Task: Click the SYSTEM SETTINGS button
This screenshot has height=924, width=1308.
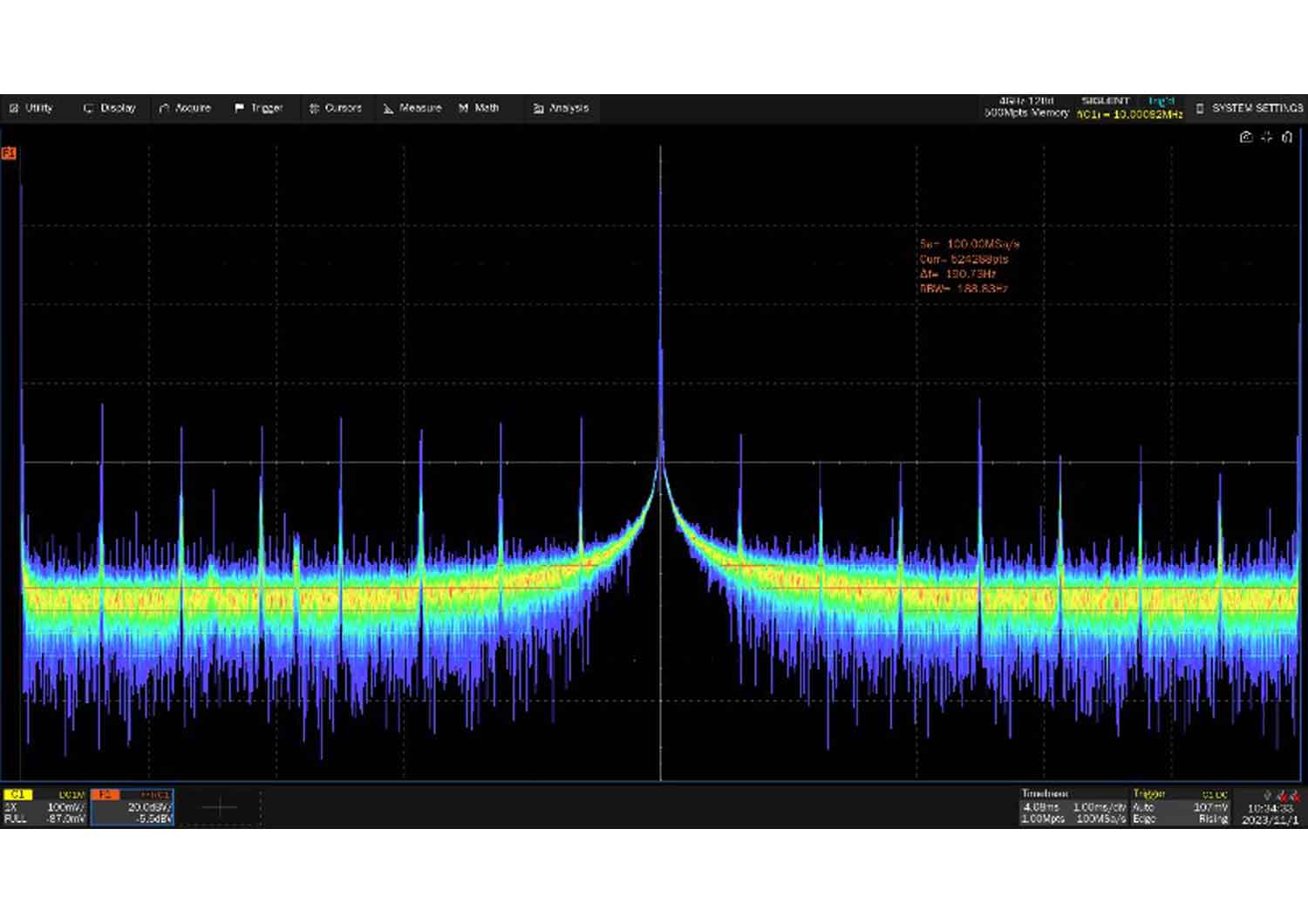Action: pyautogui.click(x=1250, y=108)
